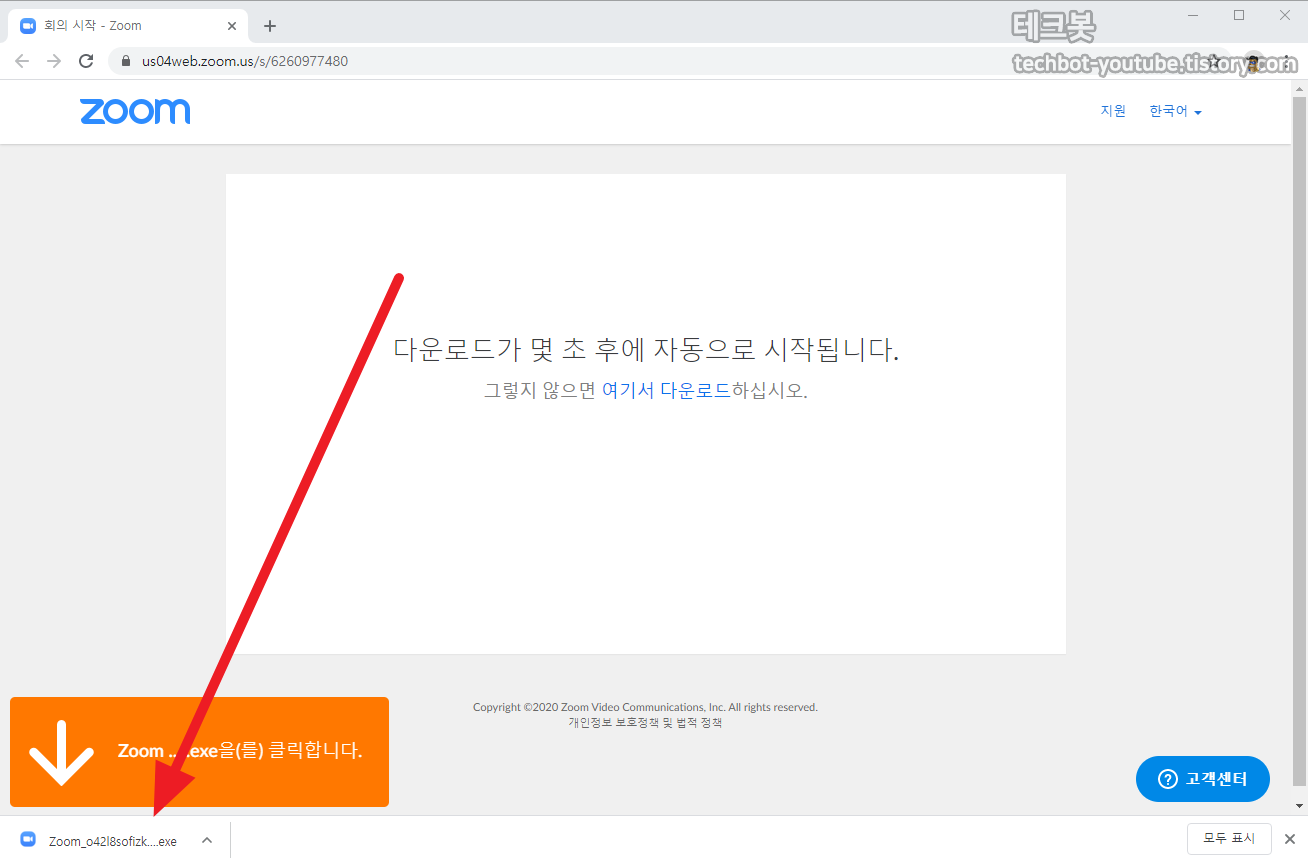Click '여기서 다운로드' download link

pos(666,390)
